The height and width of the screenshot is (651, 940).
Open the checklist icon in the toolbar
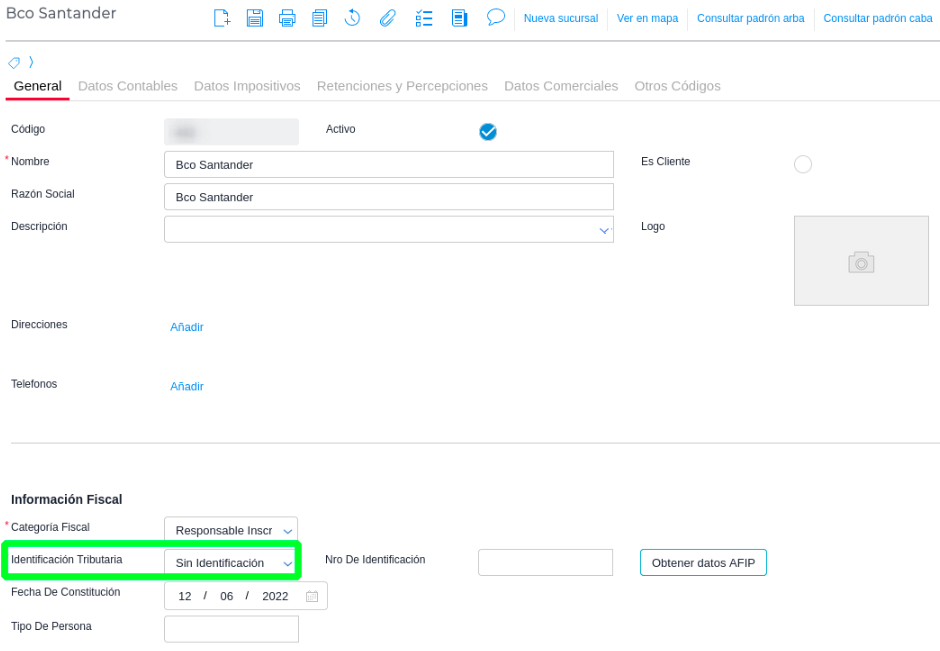(424, 18)
